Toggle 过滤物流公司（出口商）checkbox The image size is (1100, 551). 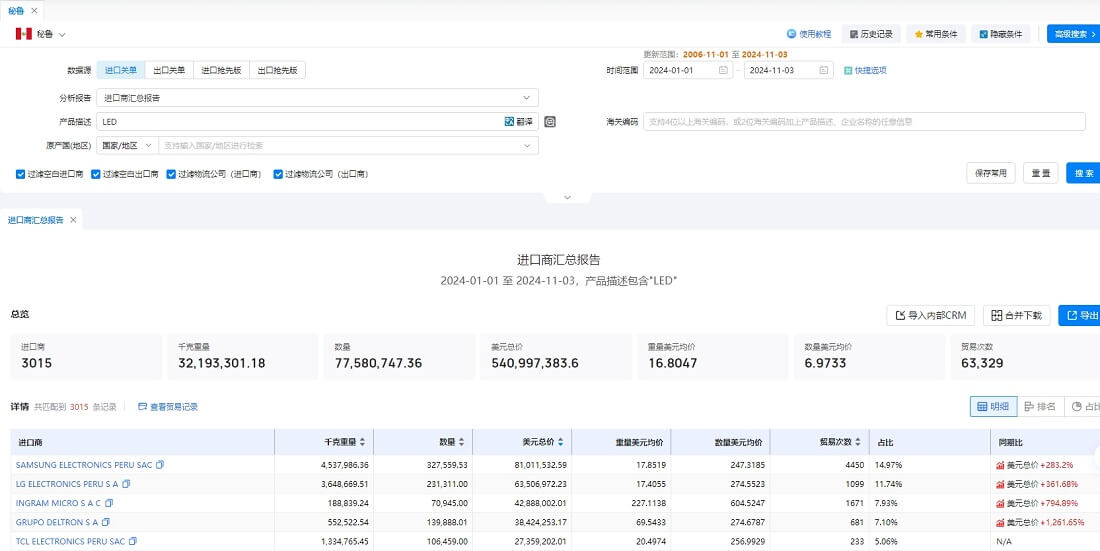coord(279,174)
